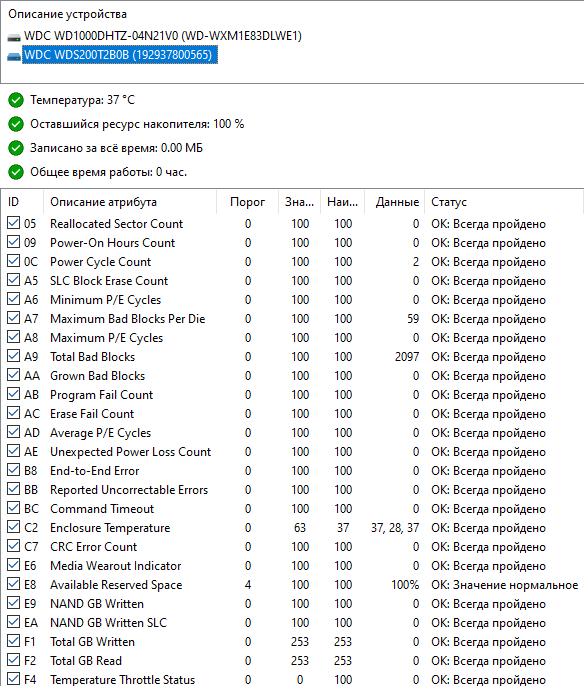Screen dimensions: 584x687
Task: Toggle the E8 Available Reserved Space checkbox
Action: (14, 584)
